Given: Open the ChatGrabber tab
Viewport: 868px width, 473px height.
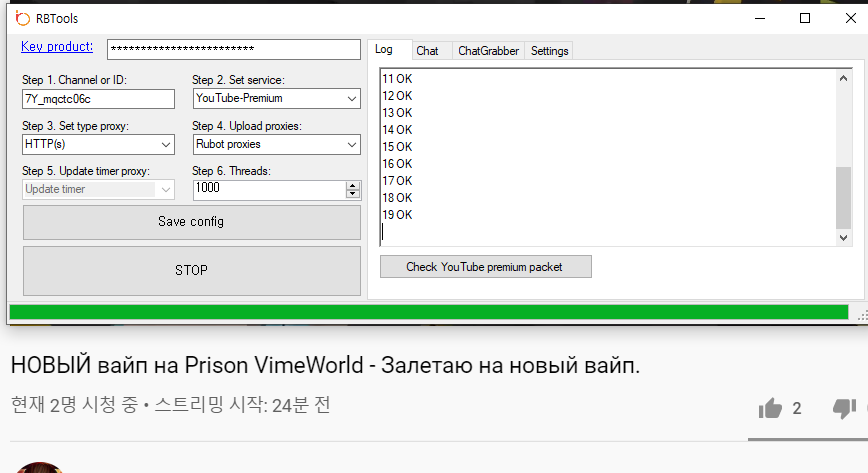Looking at the screenshot, I should 488,51.
